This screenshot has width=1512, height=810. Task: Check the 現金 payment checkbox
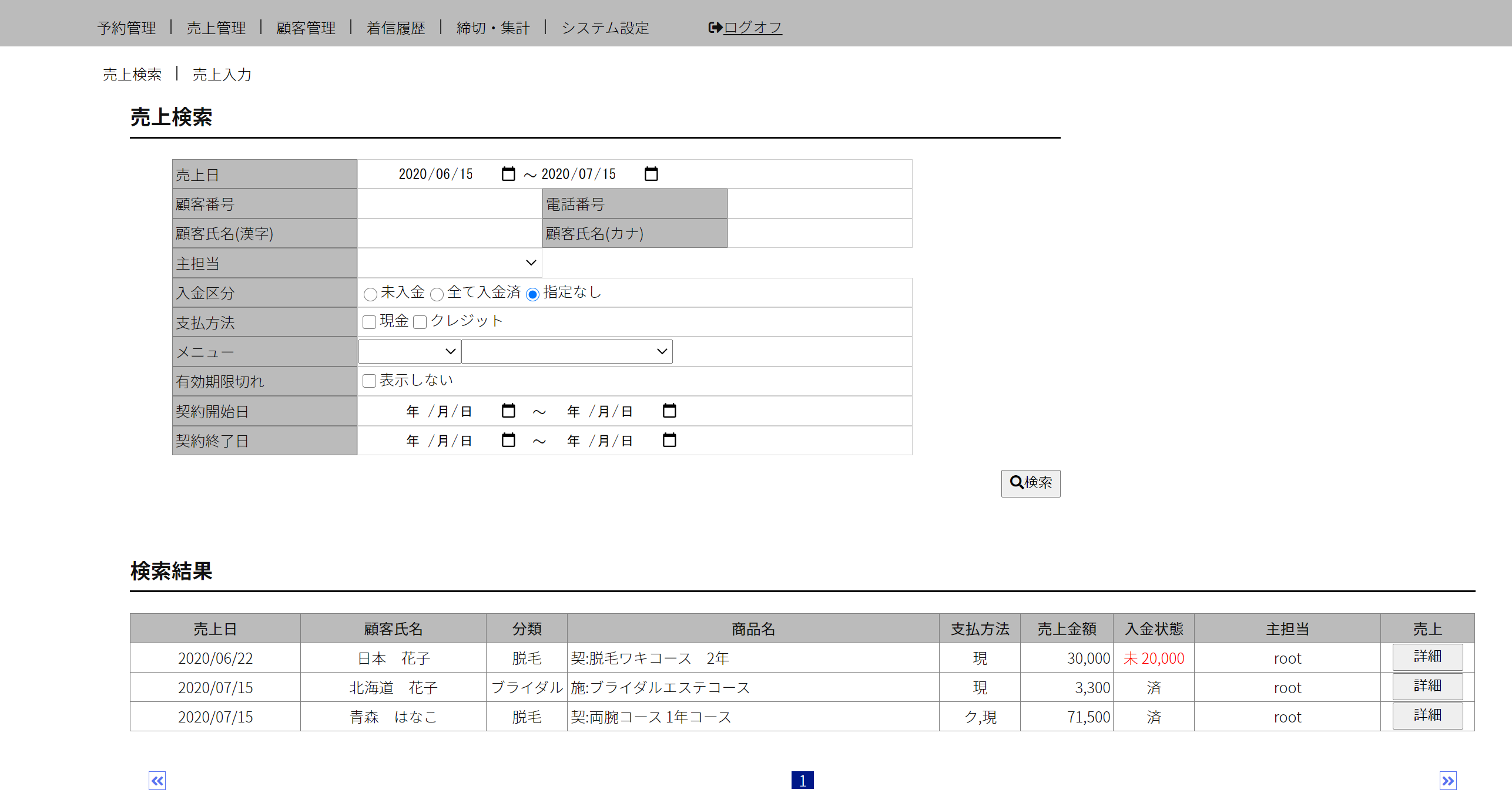tap(369, 322)
